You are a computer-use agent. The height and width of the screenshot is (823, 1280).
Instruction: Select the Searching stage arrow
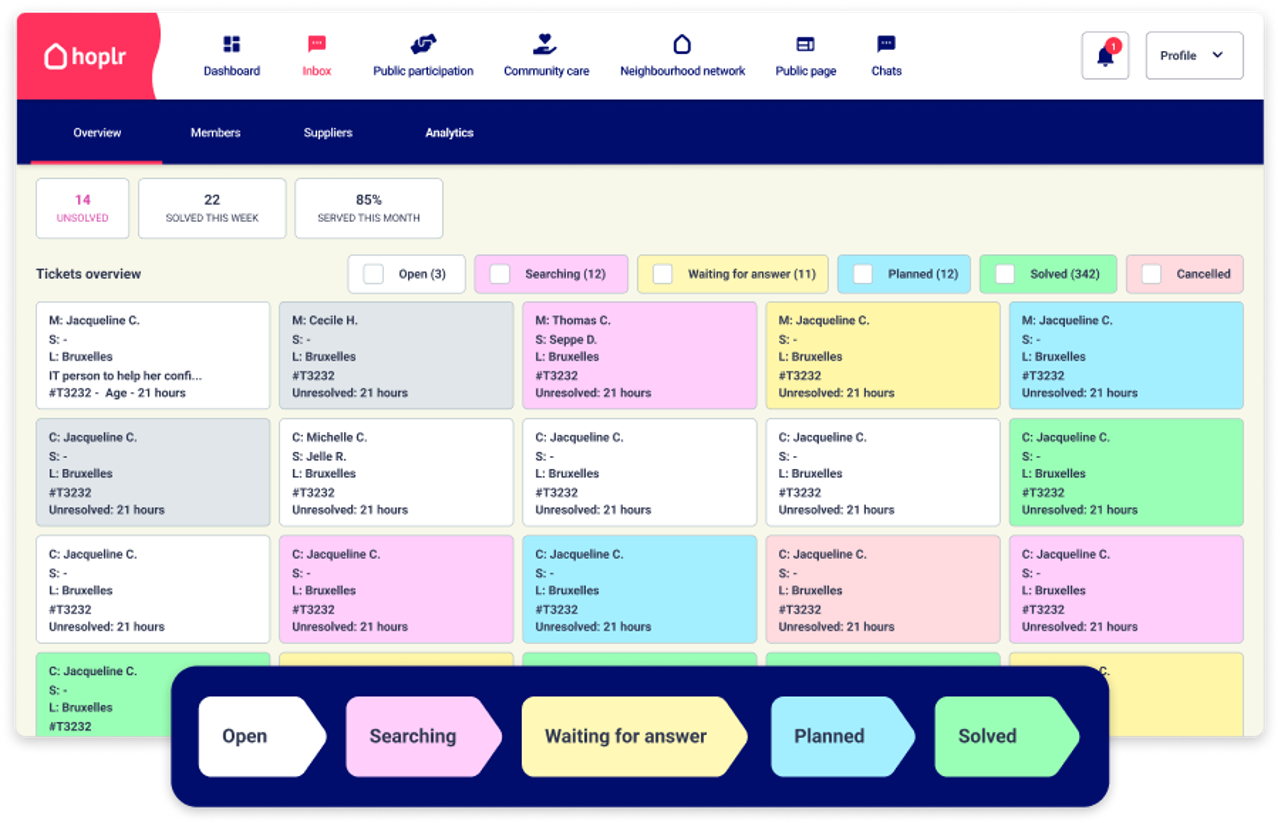(x=423, y=737)
